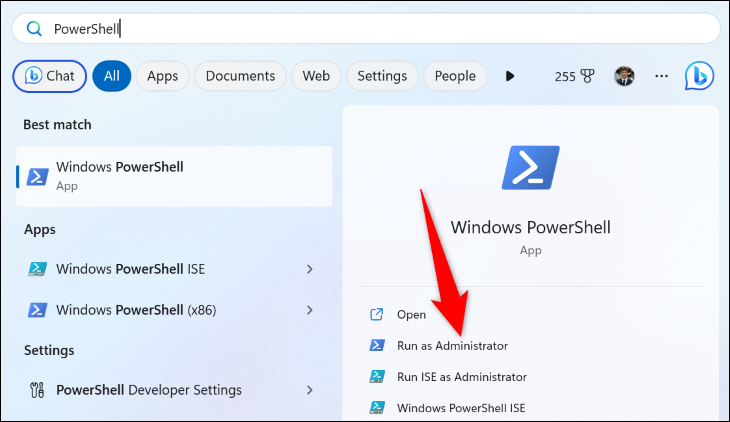The width and height of the screenshot is (730, 422).
Task: Open the Bing icon at top right
Action: (x=699, y=75)
